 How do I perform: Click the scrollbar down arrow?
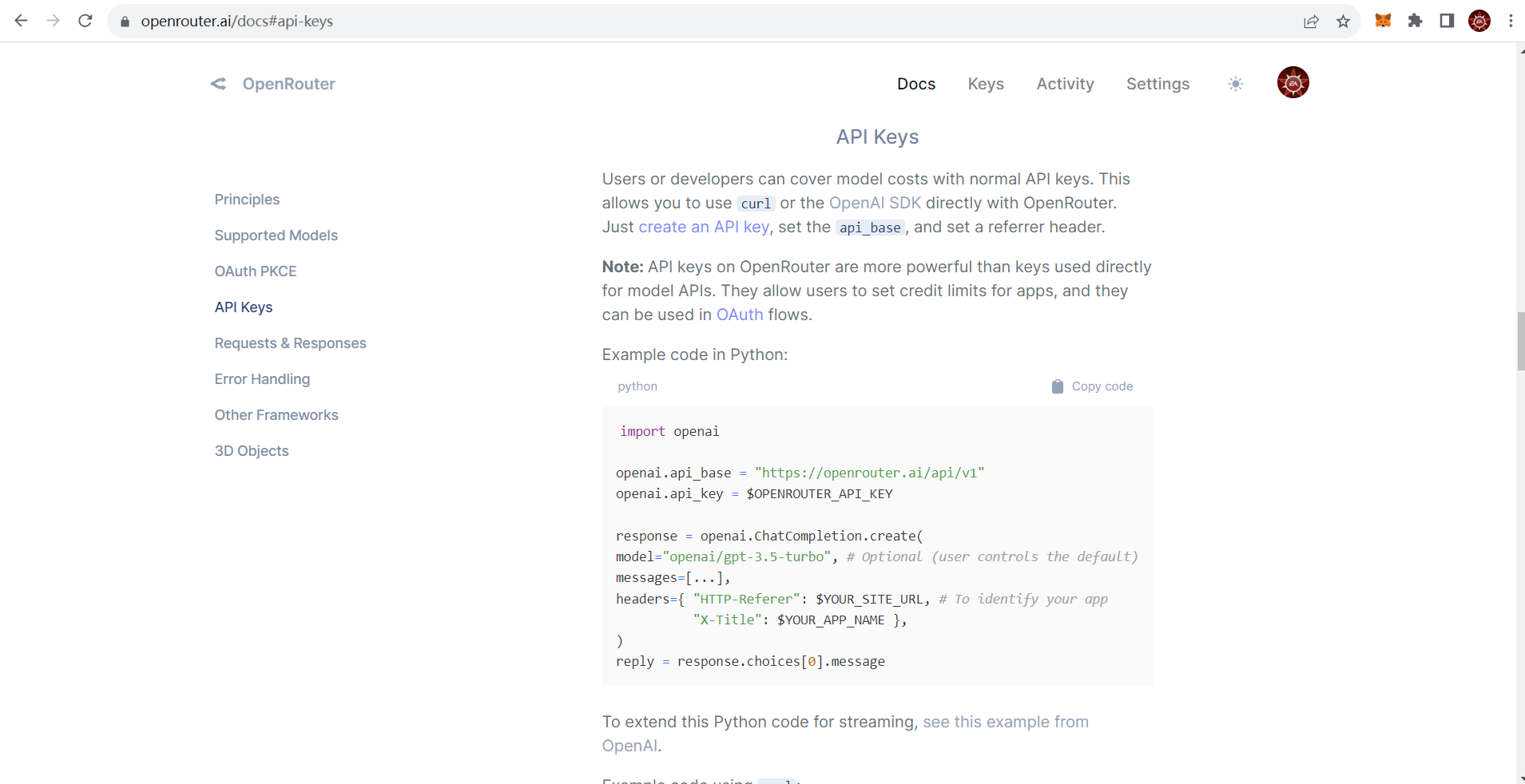click(1520, 778)
